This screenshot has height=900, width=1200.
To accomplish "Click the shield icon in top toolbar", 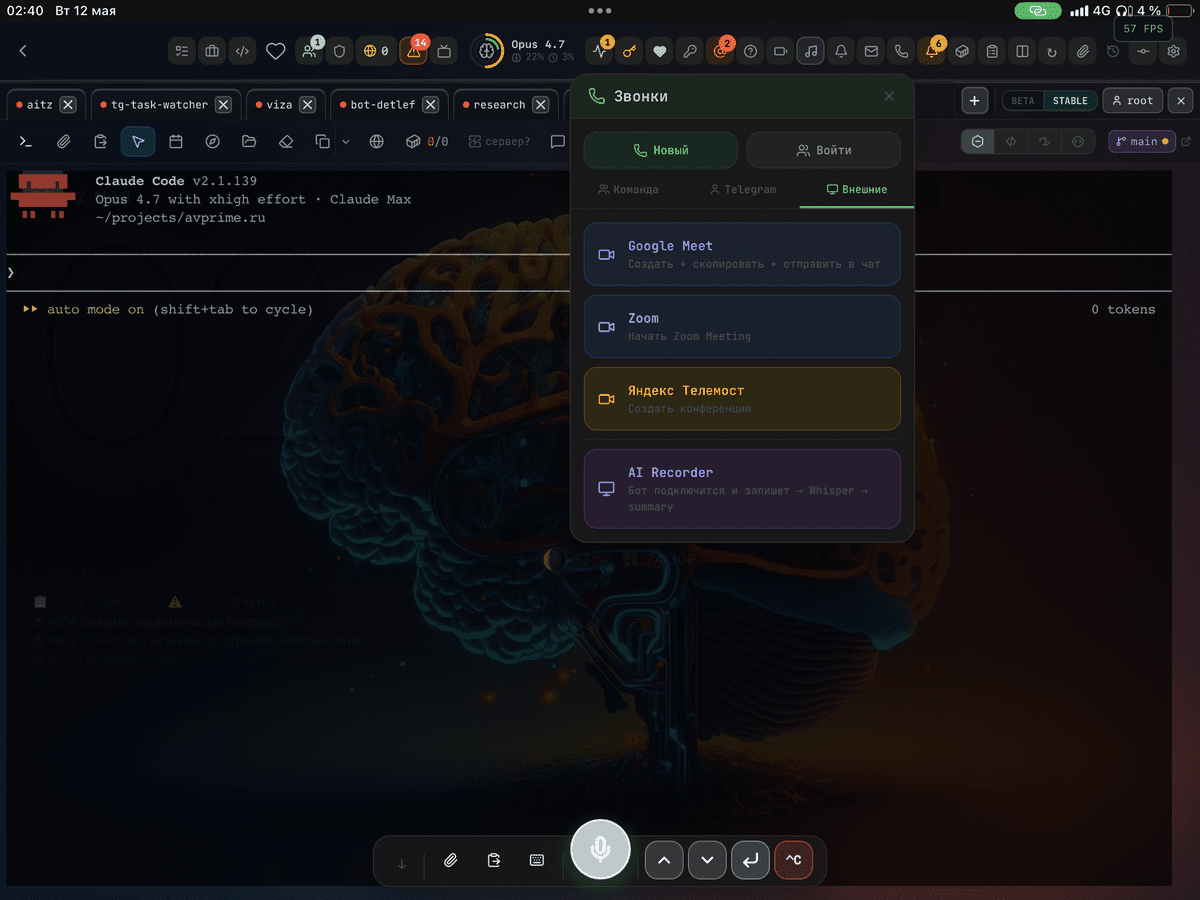I will coord(339,51).
